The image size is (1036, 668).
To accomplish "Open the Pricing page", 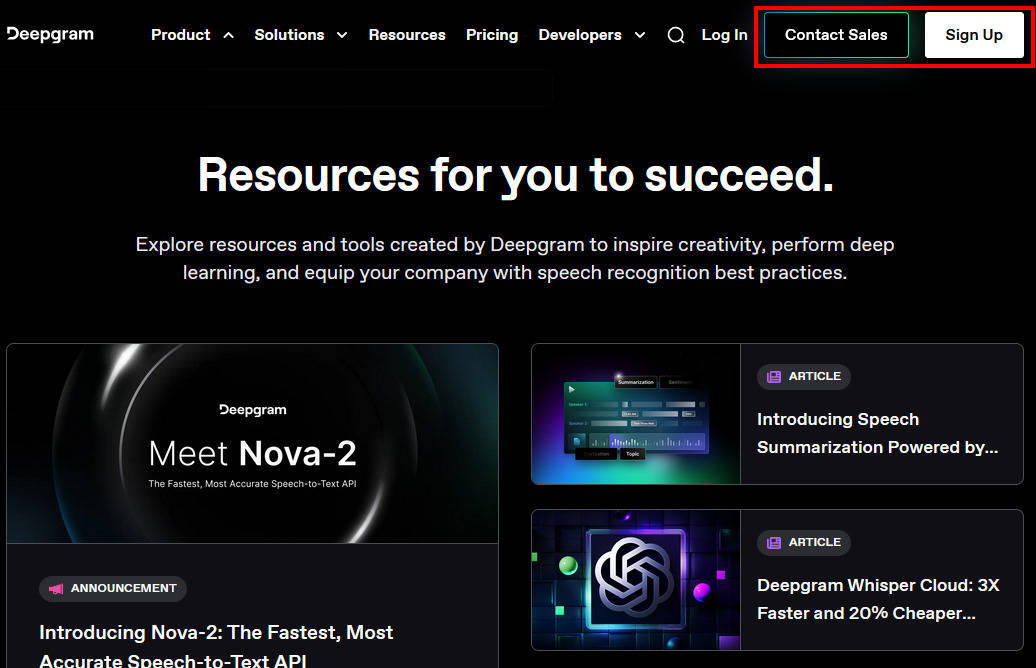I will (x=492, y=35).
